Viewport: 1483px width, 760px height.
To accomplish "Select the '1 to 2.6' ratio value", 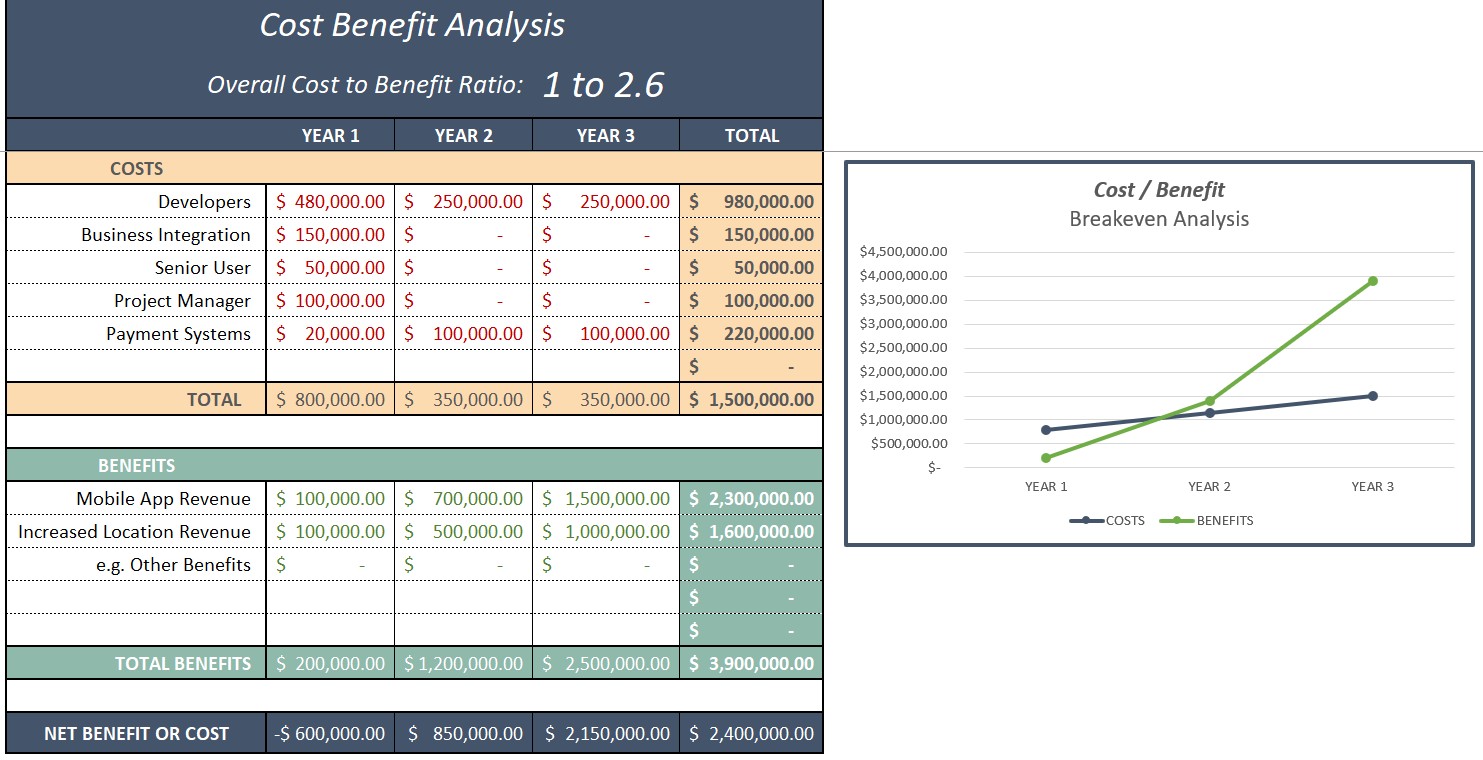I will point(603,85).
